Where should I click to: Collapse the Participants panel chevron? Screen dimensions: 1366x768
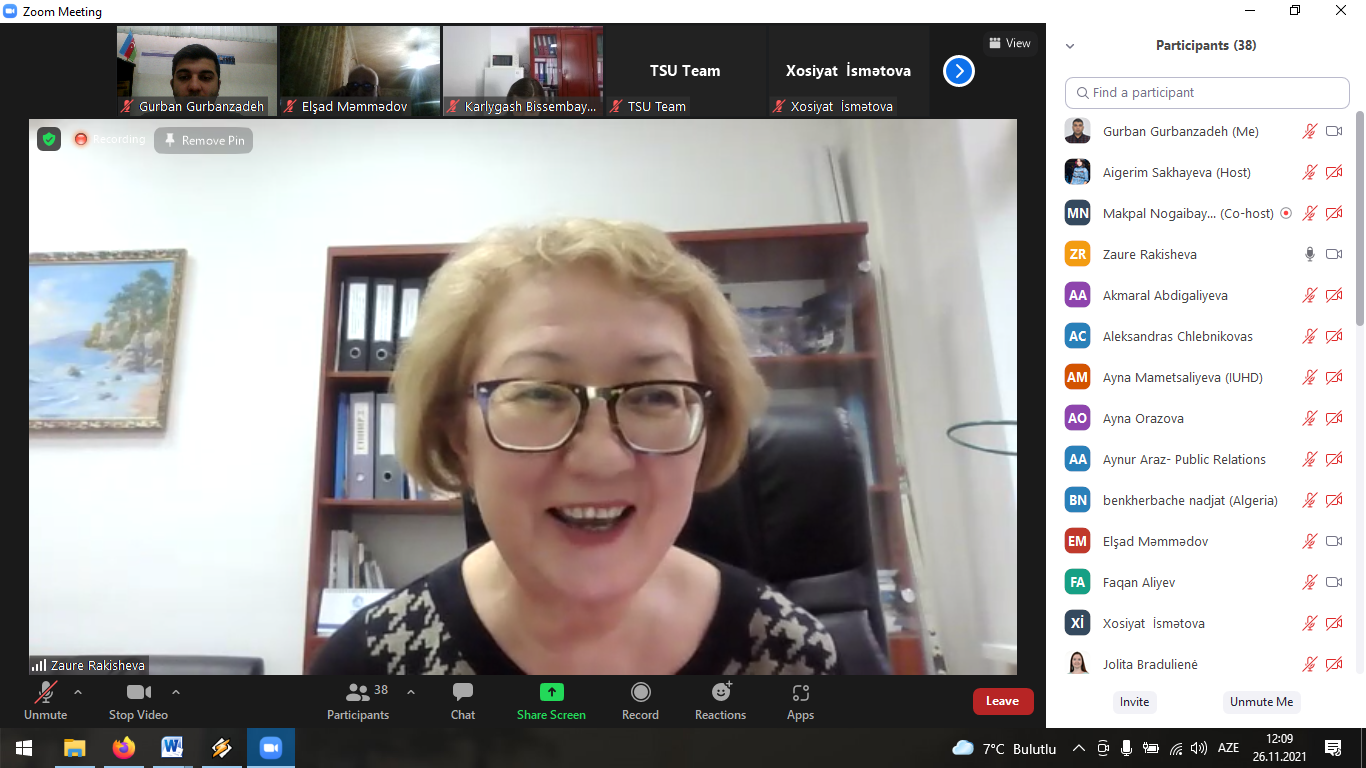pyautogui.click(x=1070, y=46)
